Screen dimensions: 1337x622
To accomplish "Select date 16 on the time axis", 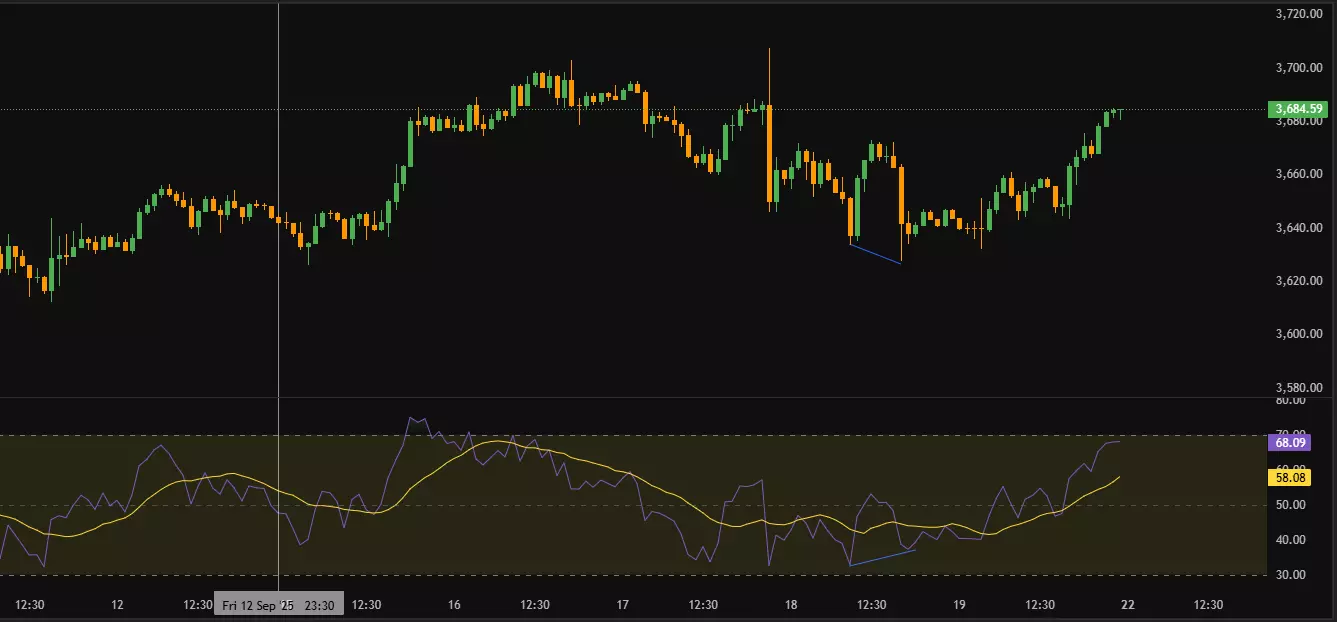I will (x=454, y=605).
